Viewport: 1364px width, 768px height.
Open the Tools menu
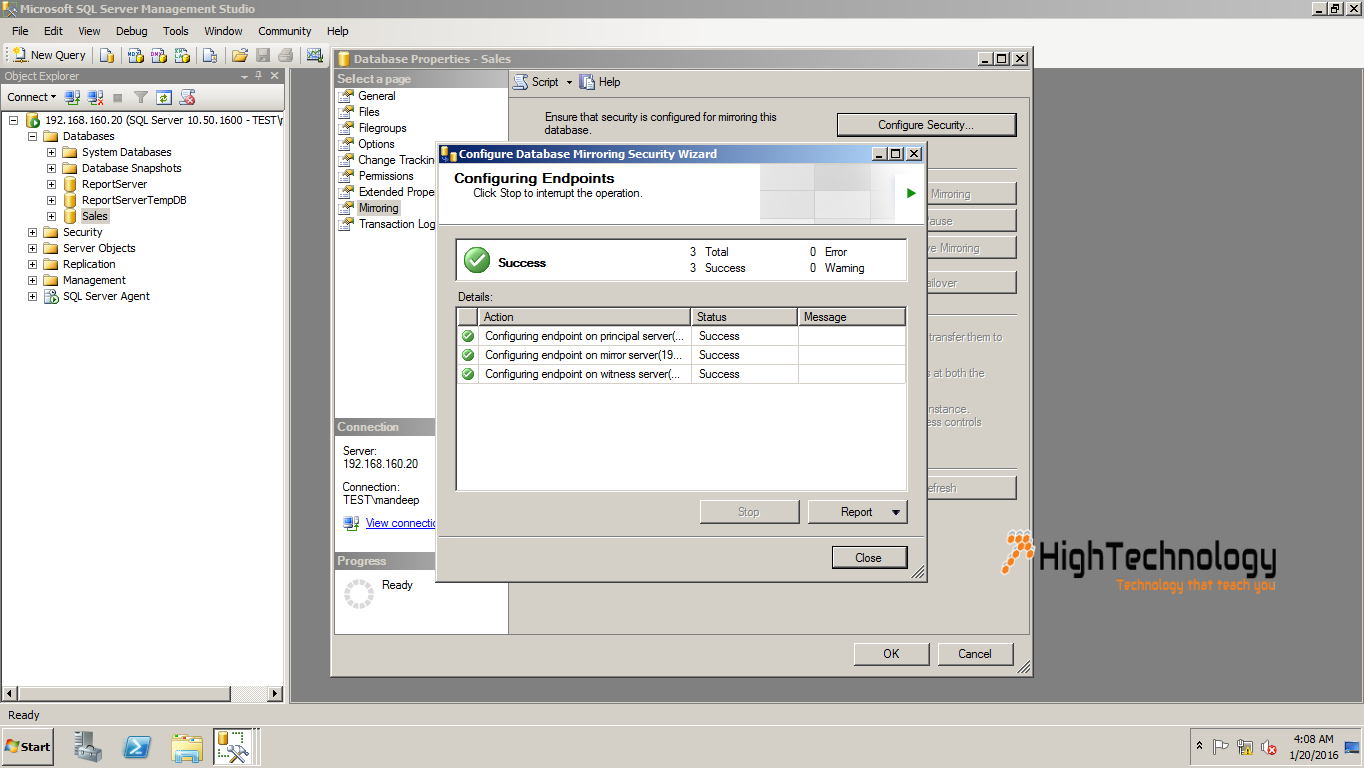[176, 31]
